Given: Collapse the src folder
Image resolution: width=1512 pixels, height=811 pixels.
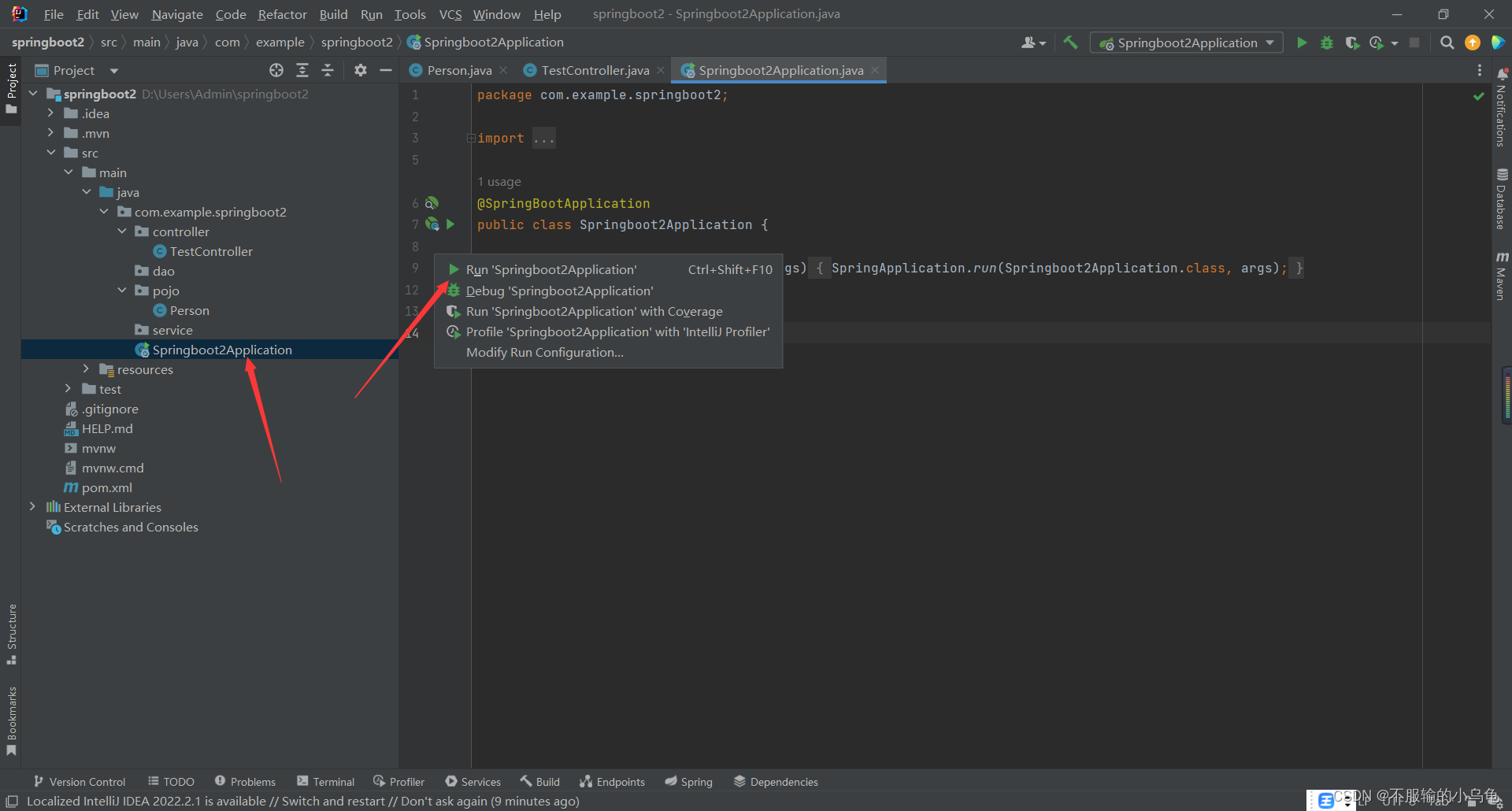Looking at the screenshot, I should [x=50, y=153].
